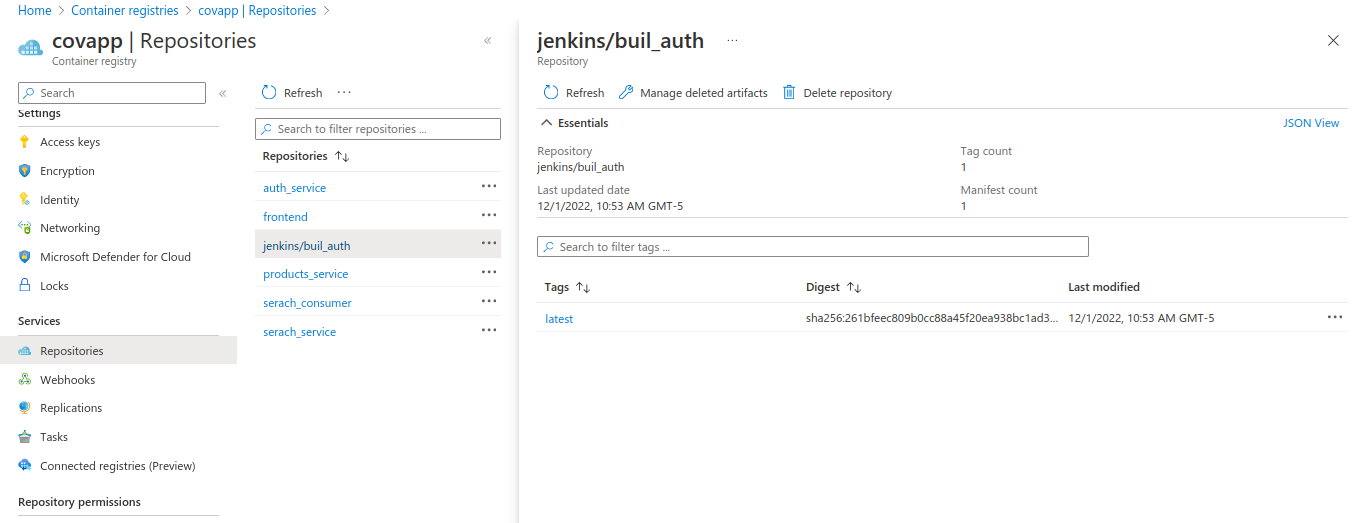Screen dimensions: 1362x523
Task: Click the Identity key icon
Action: pos(25,200)
